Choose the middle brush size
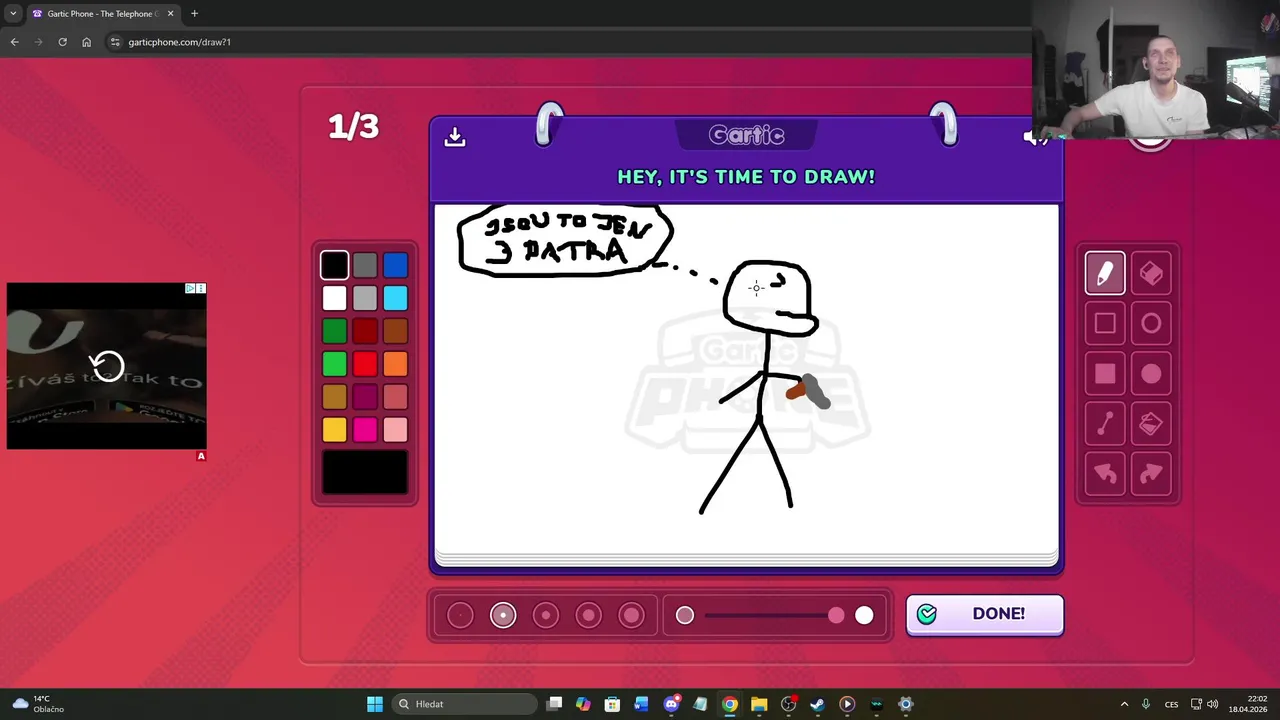 546,615
